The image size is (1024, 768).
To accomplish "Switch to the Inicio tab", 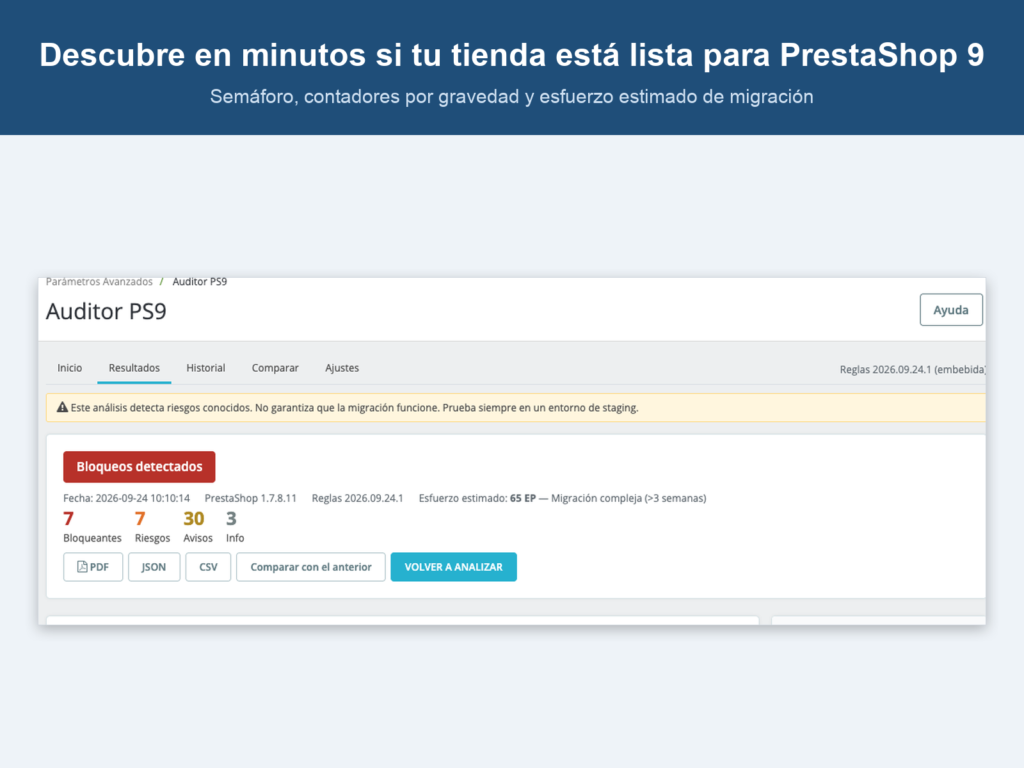I will pyautogui.click(x=70, y=368).
